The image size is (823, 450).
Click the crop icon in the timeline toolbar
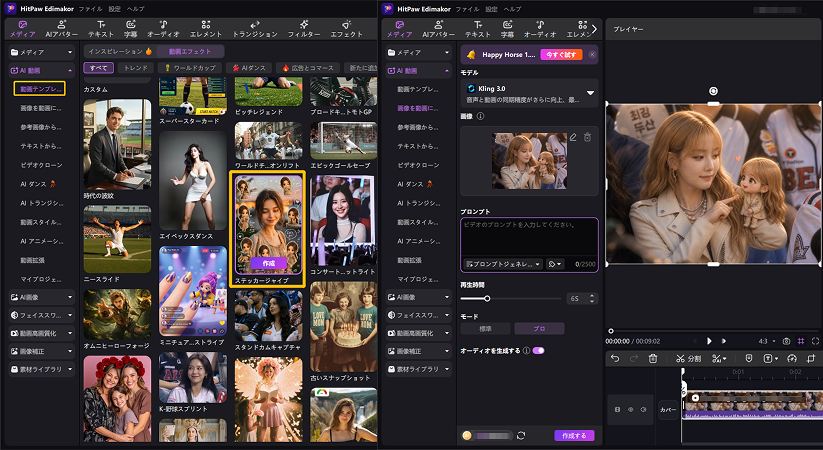[811, 359]
